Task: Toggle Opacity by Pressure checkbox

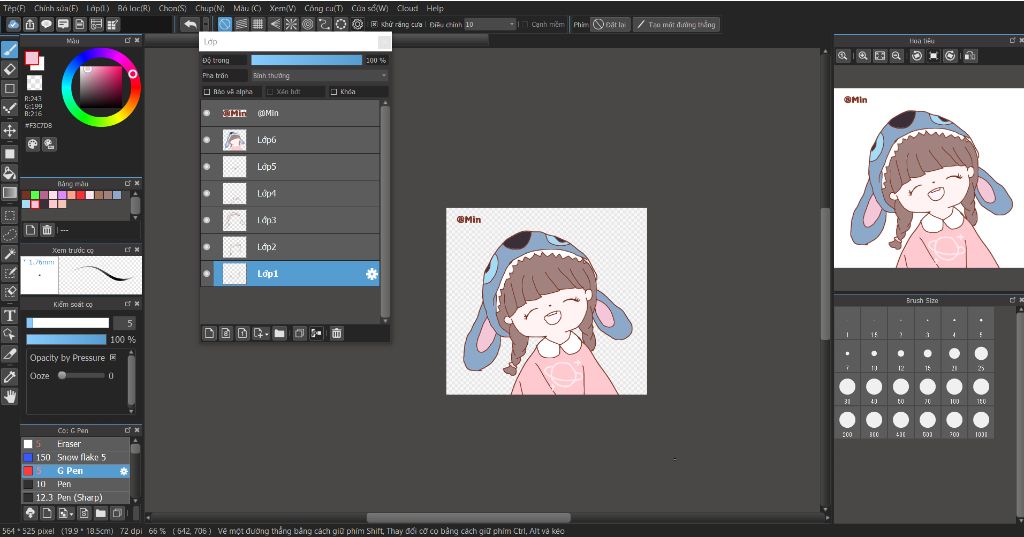Action: [x=113, y=357]
